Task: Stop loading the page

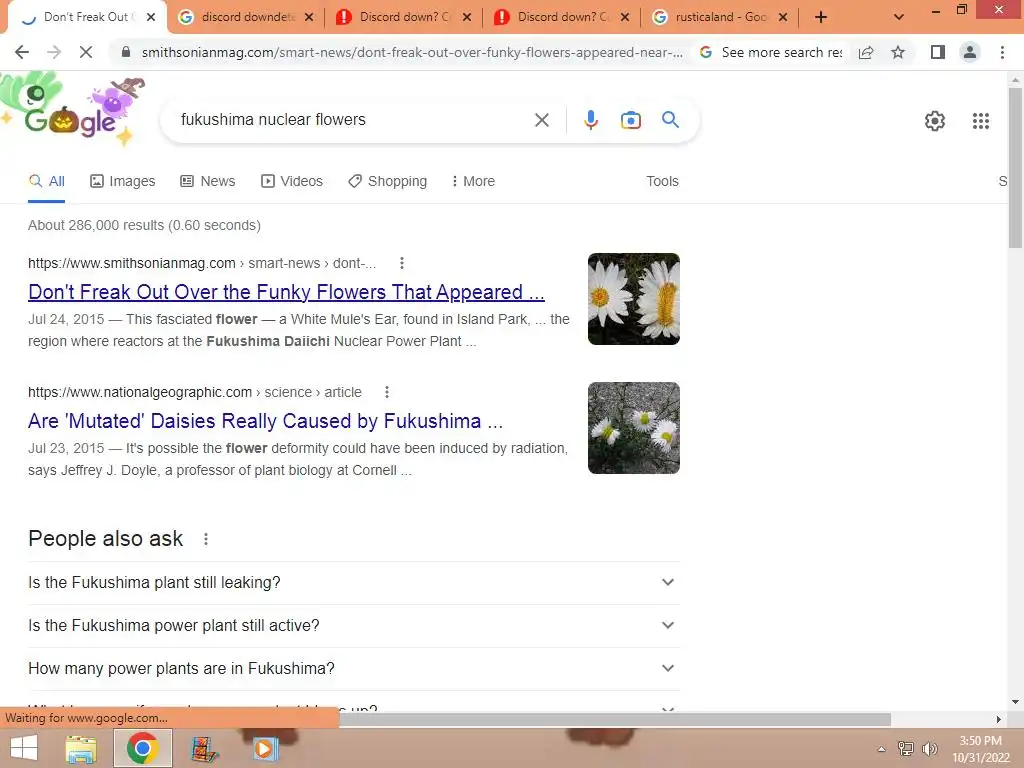Action: tap(86, 52)
